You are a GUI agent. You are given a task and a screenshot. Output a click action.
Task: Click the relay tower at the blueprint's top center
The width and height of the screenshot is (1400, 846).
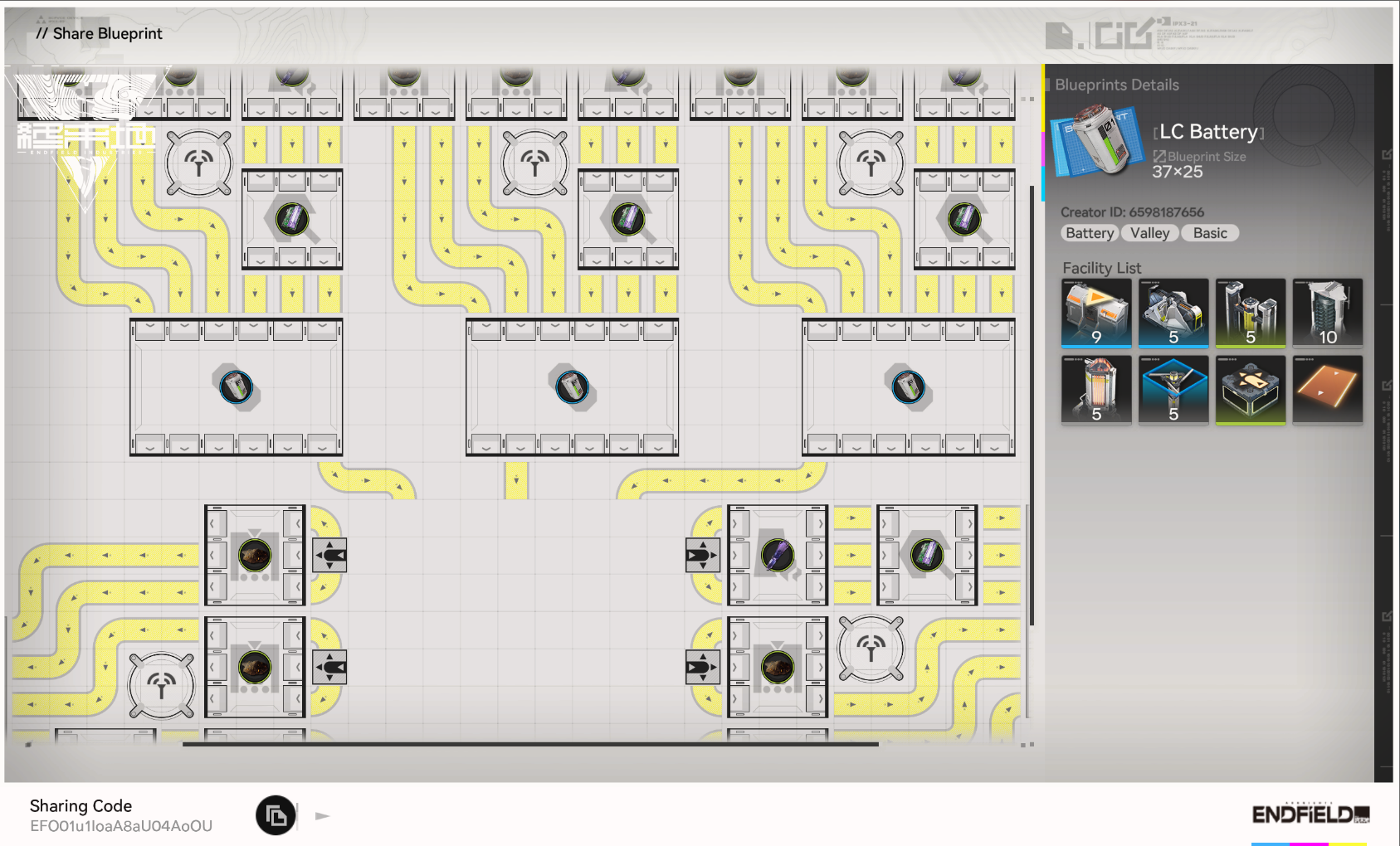tap(535, 162)
